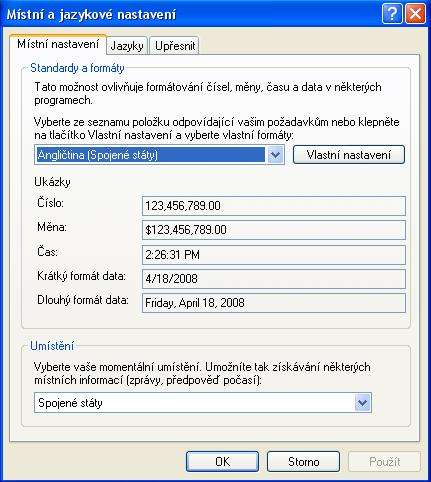This screenshot has width=431, height=482.
Task: Click the Měna sample field
Action: (x=274, y=230)
